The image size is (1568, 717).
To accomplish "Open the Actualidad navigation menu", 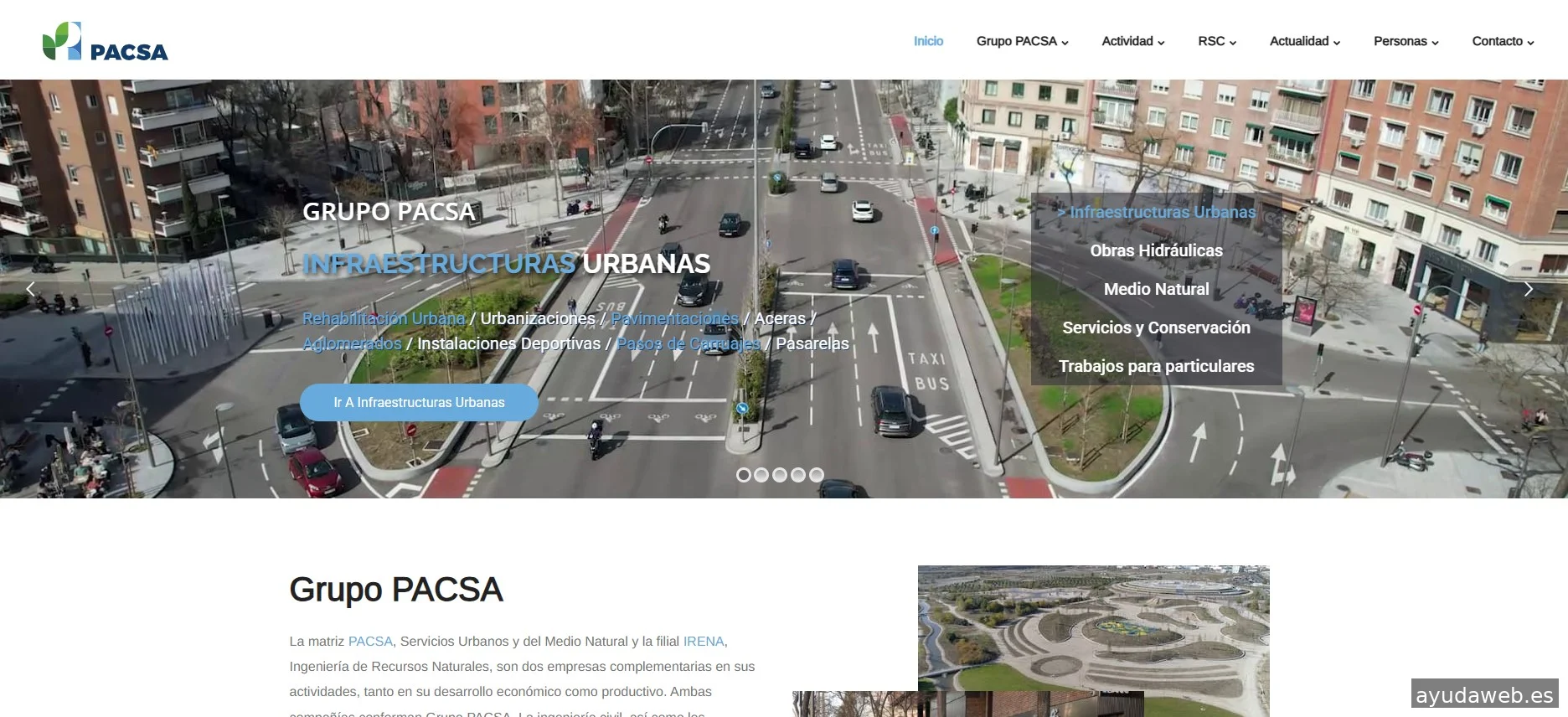I will (x=1304, y=41).
